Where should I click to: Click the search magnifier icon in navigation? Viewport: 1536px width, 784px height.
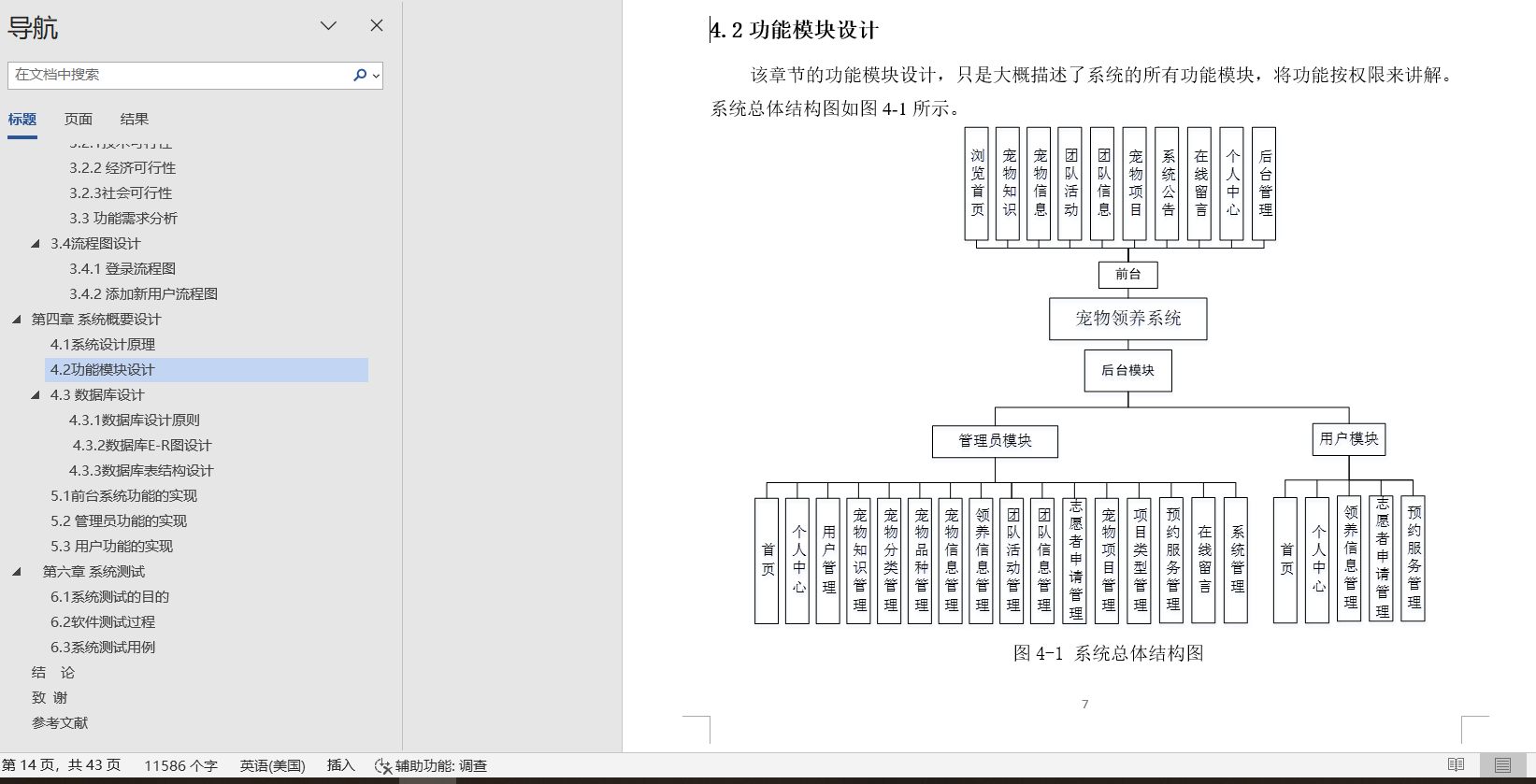click(359, 75)
